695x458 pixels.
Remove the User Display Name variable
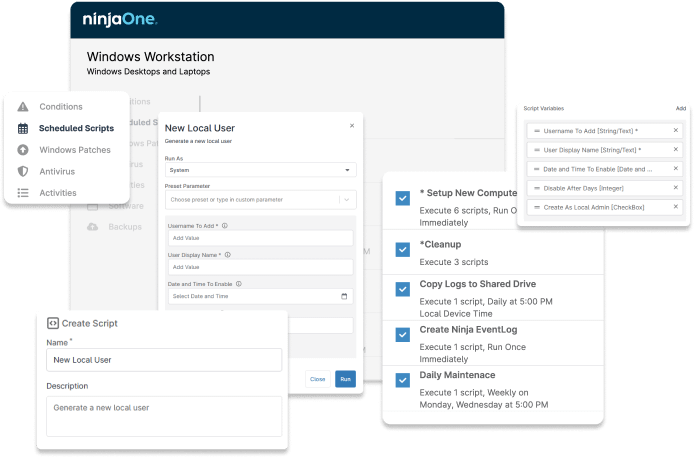pyautogui.click(x=676, y=149)
